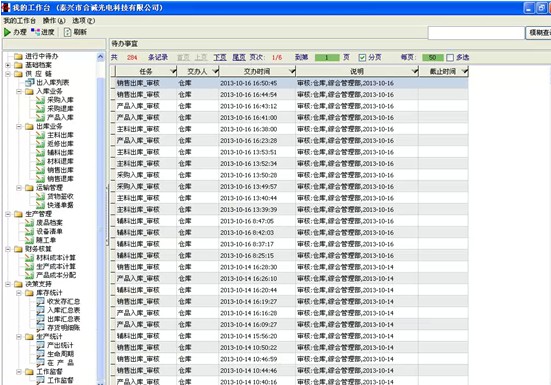The width and height of the screenshot is (551, 385).
Task: Click the 模糊查询 search button
Action: click(538, 33)
